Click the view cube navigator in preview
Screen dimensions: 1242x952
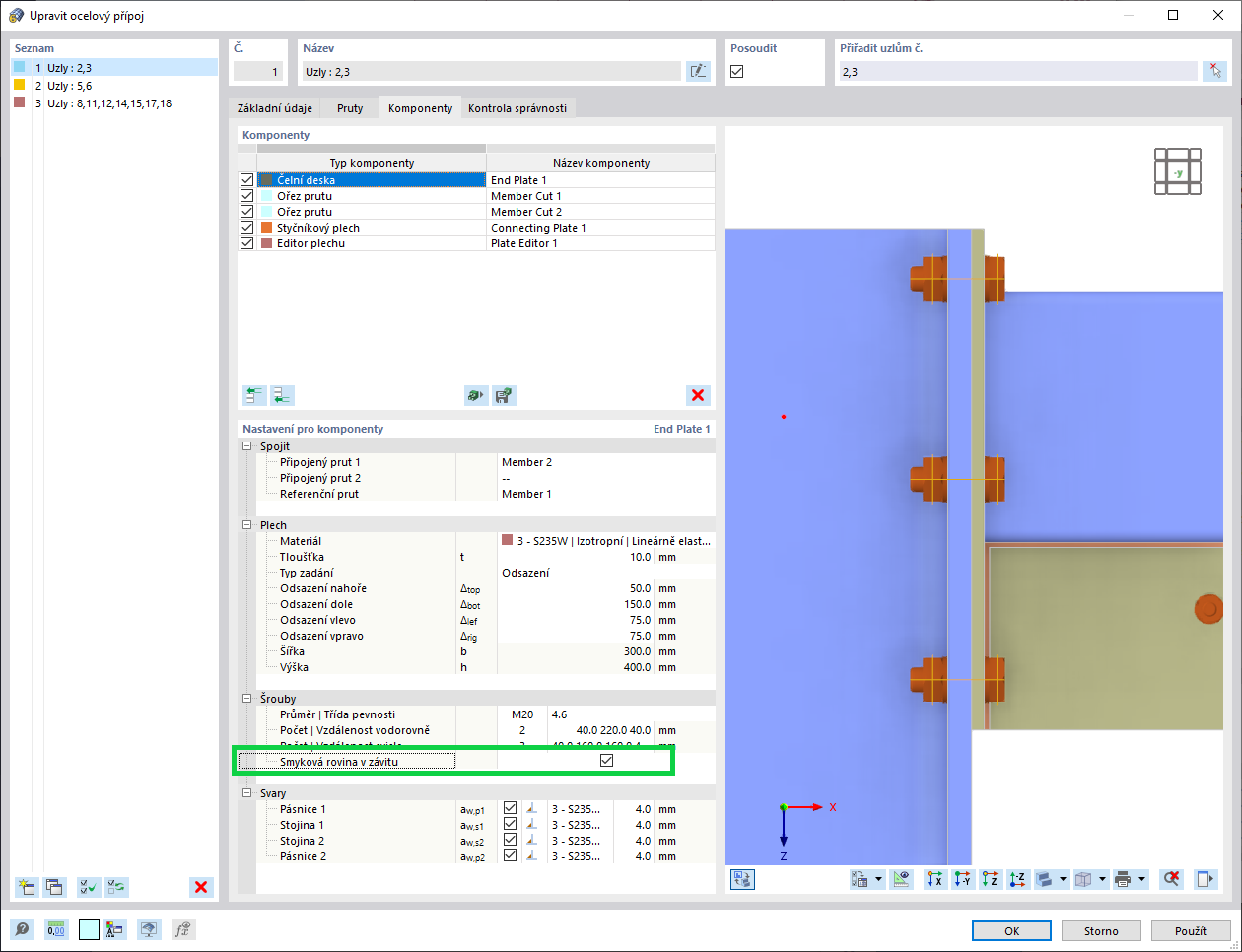1178,171
